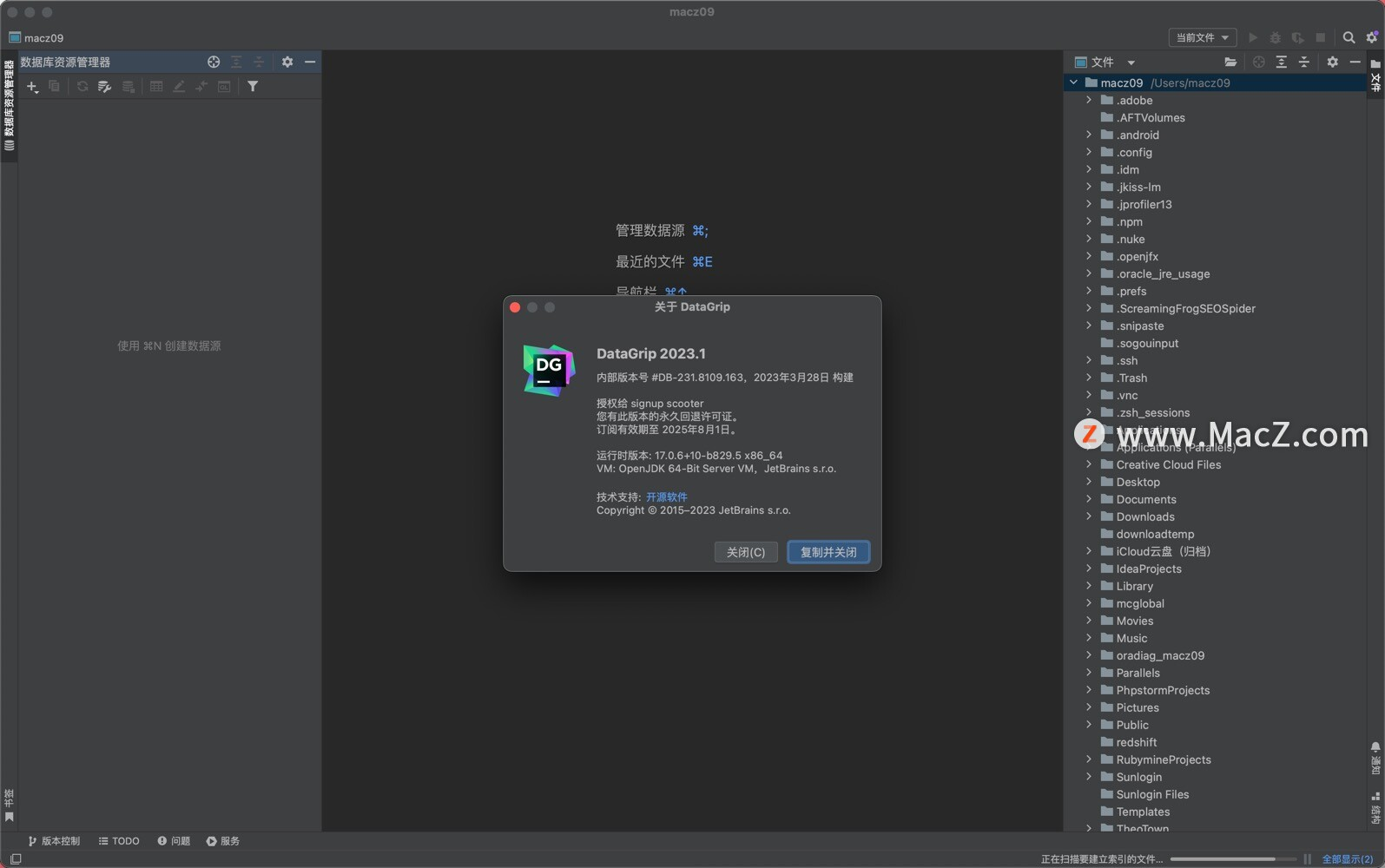Click the debug bug icon in top toolbar
Viewport: 1385px width, 868px height.
coord(1275,37)
